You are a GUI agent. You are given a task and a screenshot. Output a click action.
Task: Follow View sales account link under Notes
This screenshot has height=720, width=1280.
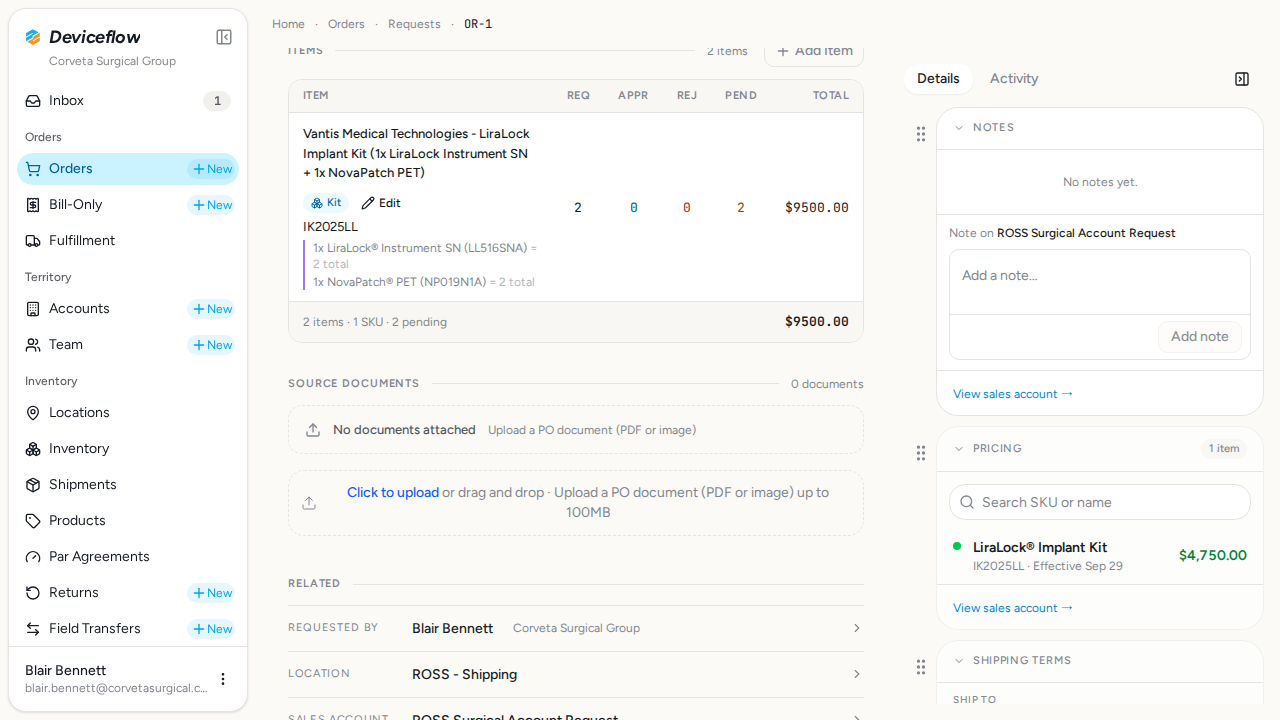tap(1013, 394)
